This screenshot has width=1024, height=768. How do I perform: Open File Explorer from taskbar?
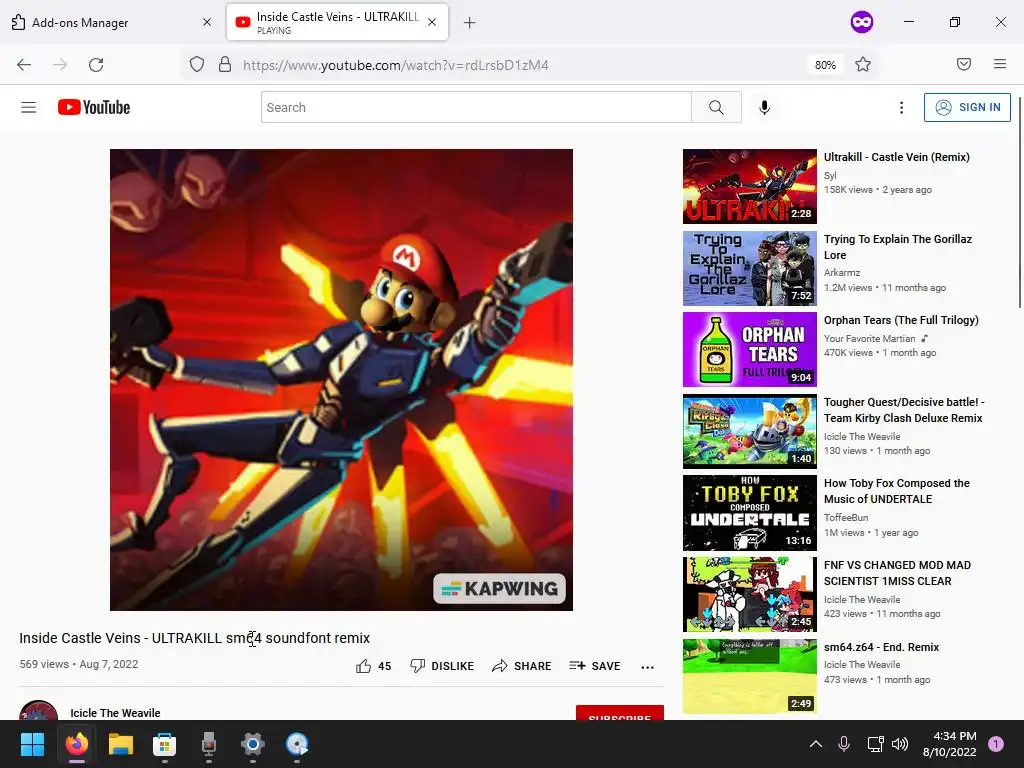pos(121,744)
